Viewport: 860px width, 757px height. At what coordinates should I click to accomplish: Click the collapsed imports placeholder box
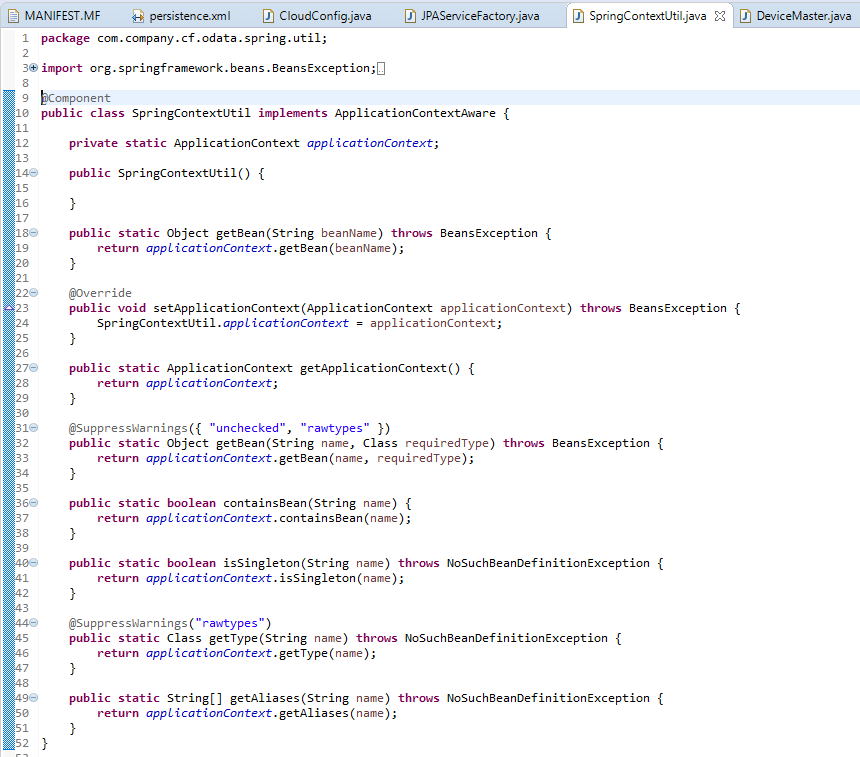click(x=382, y=68)
